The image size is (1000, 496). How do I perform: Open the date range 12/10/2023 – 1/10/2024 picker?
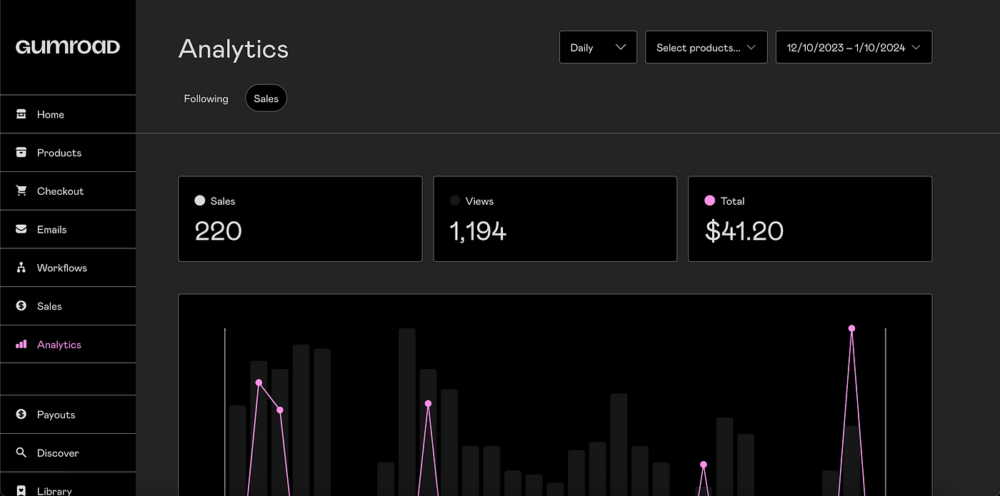(853, 47)
